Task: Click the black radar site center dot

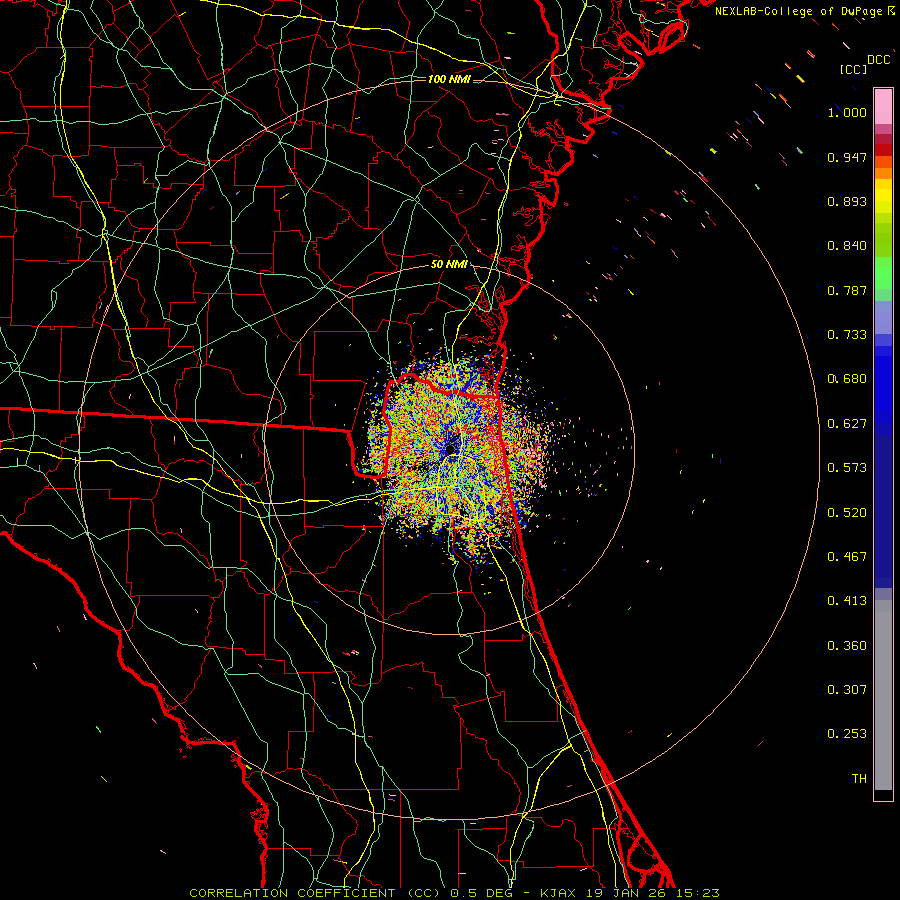Action: pyautogui.click(x=451, y=448)
